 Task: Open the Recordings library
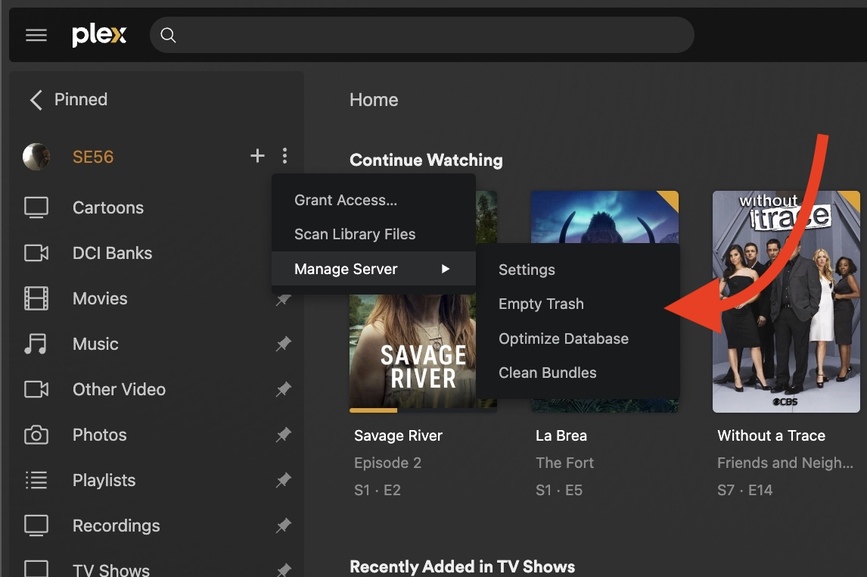pyautogui.click(x=116, y=526)
